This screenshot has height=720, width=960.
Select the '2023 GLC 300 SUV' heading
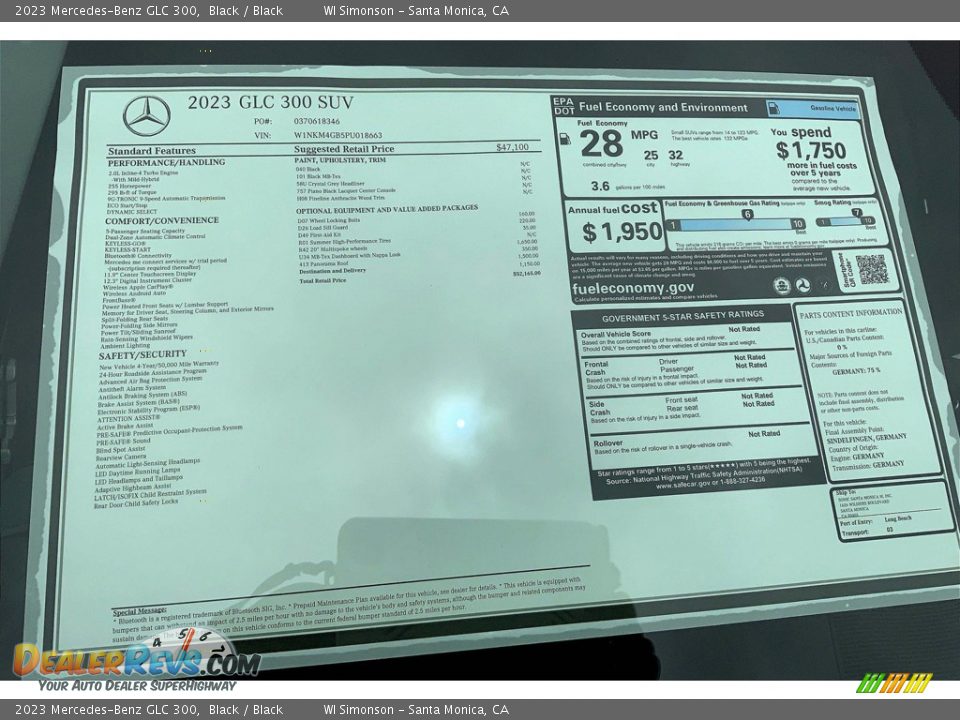[x=270, y=102]
